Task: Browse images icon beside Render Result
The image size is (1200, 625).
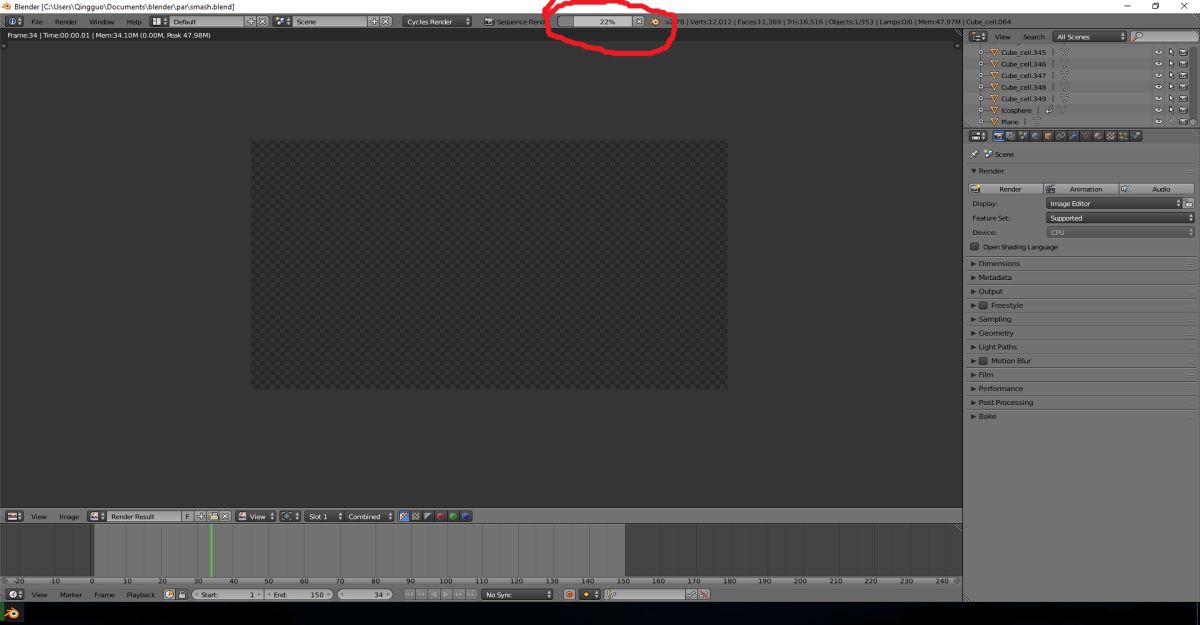Action: 97,516
